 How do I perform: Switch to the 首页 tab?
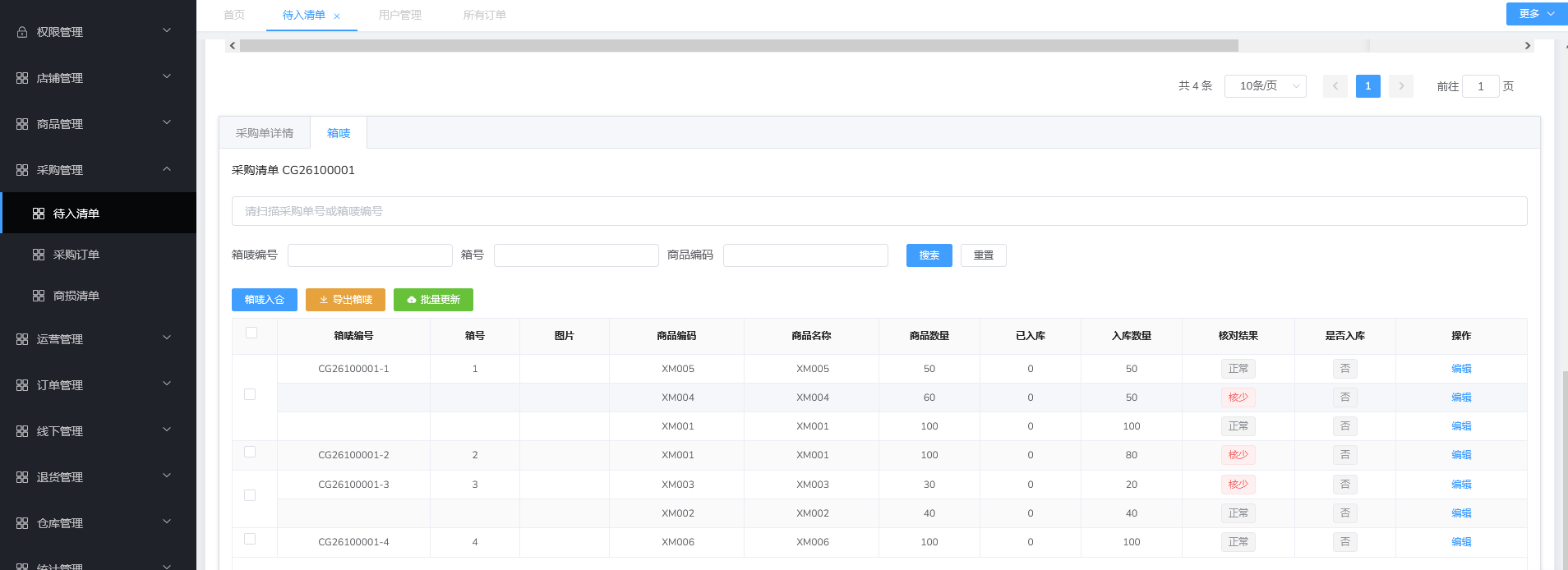coord(234,15)
